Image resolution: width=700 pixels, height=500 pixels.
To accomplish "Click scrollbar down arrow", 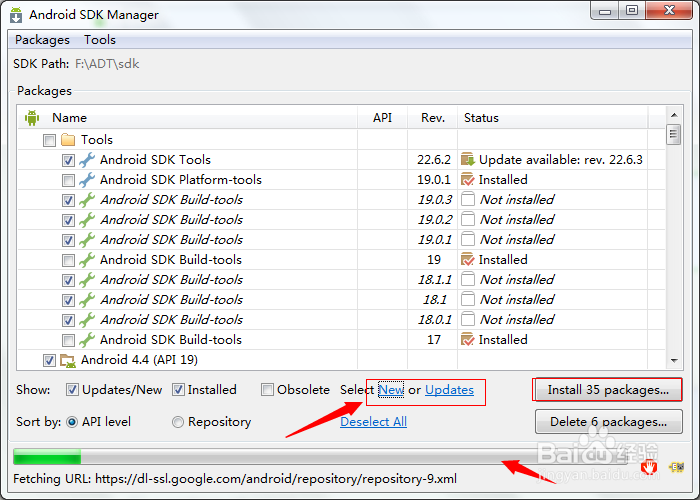I will coord(674,361).
